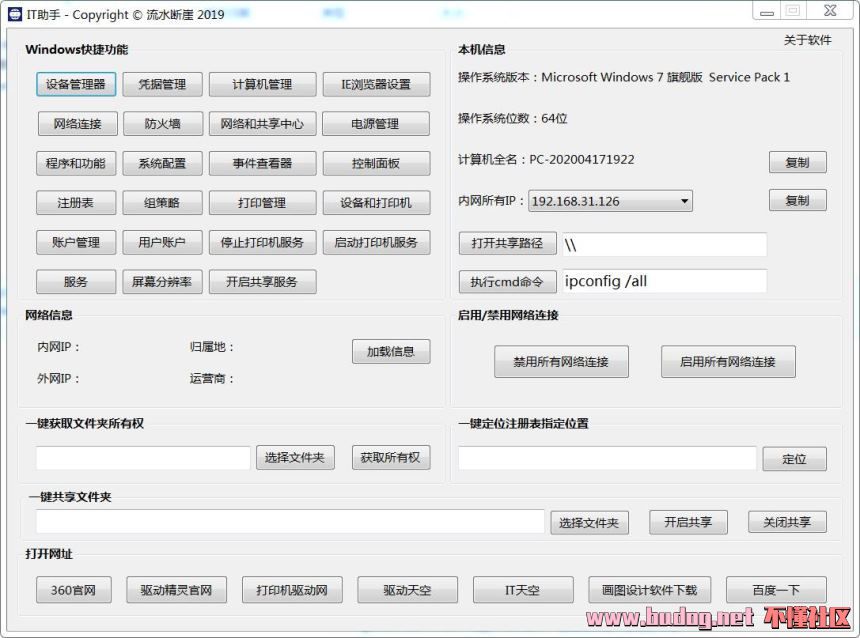This screenshot has height=638, width=860.
Task: Copy the computer full name with 复制
Action: tap(797, 162)
